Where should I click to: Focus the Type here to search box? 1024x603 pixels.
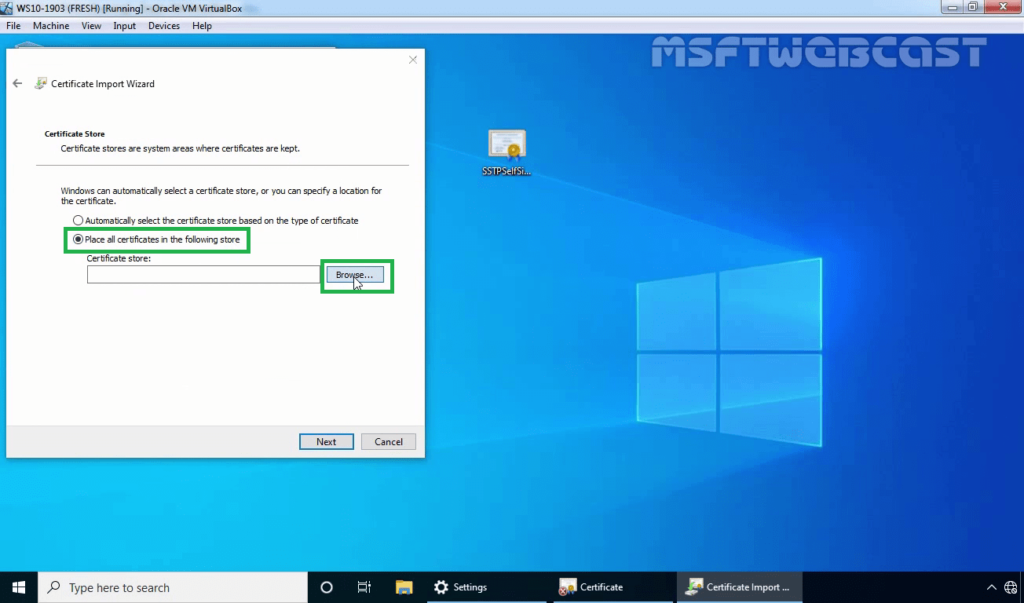[173, 587]
